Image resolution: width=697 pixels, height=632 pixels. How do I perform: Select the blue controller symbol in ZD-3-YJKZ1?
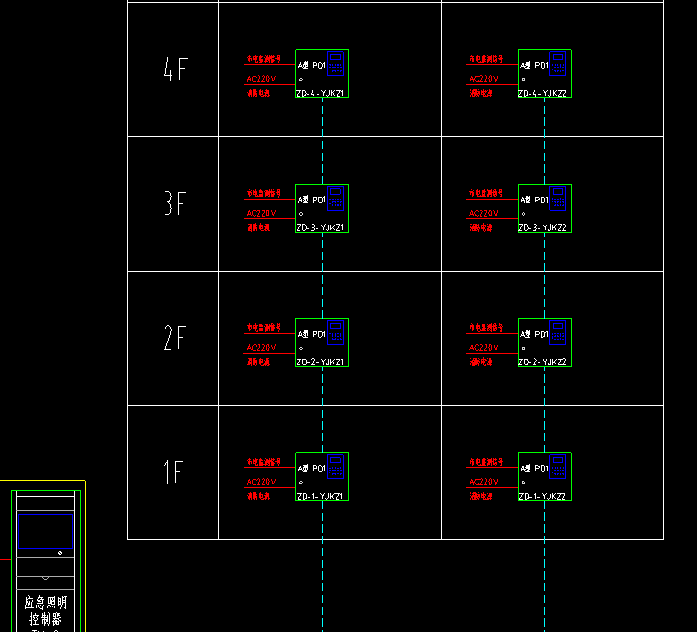pos(336,198)
